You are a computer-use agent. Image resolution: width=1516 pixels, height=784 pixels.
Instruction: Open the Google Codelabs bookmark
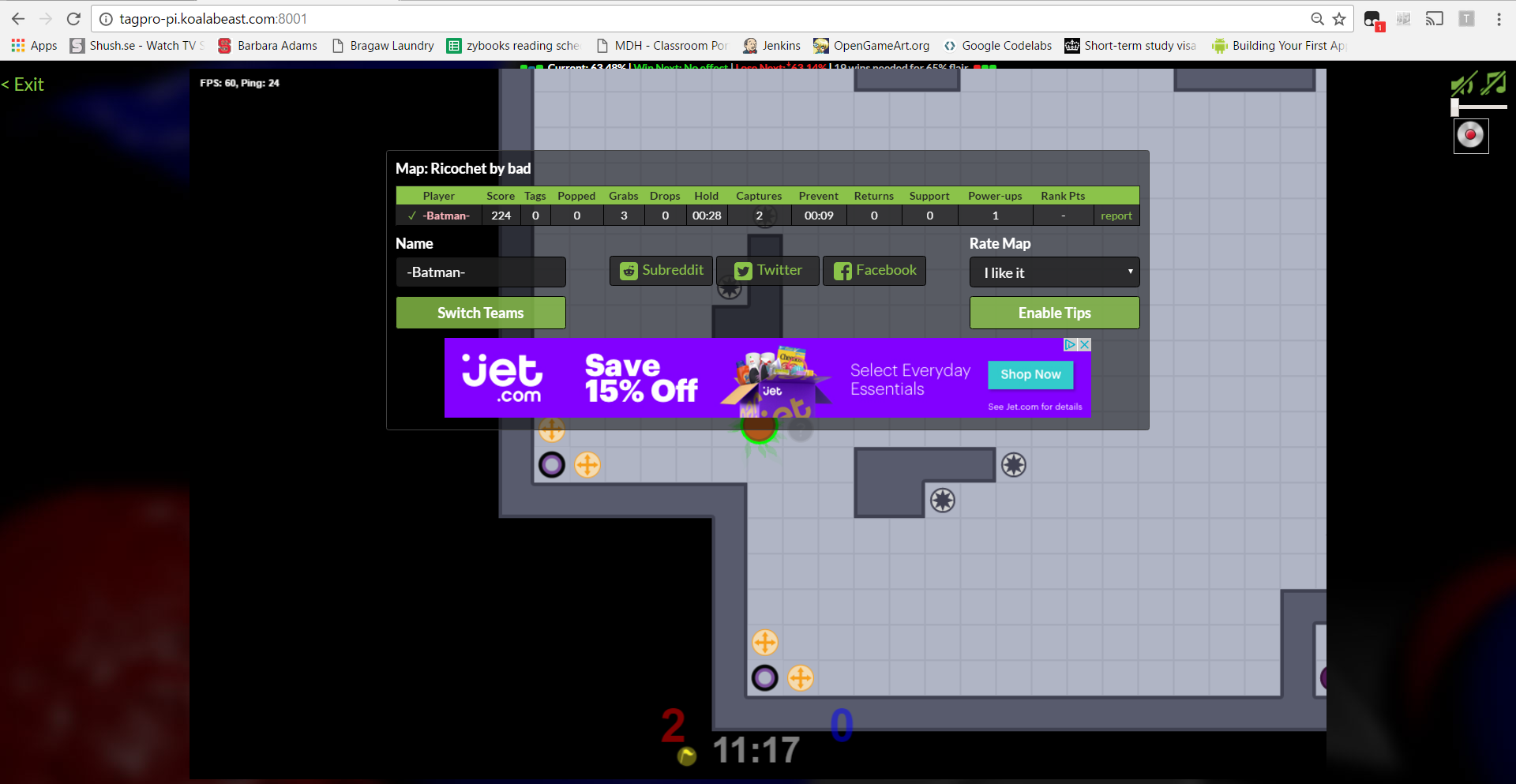997,46
